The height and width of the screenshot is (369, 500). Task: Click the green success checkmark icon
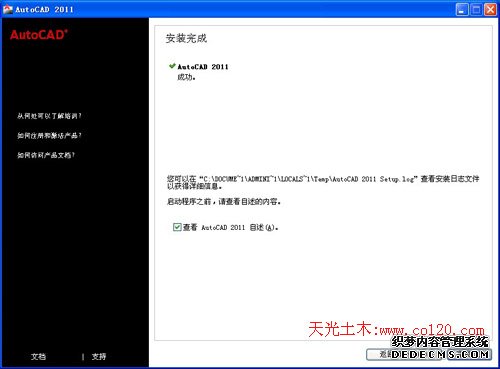172,66
